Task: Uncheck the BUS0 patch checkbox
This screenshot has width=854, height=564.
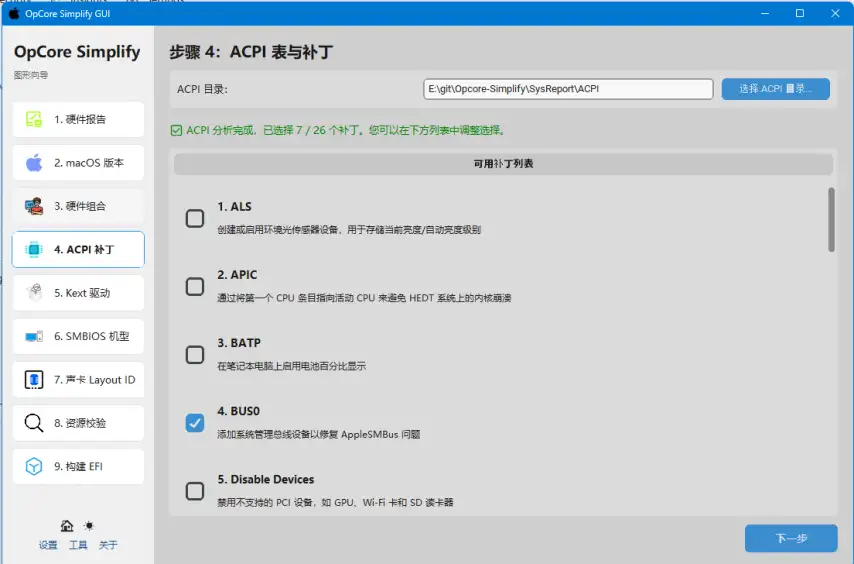Action: click(195, 423)
